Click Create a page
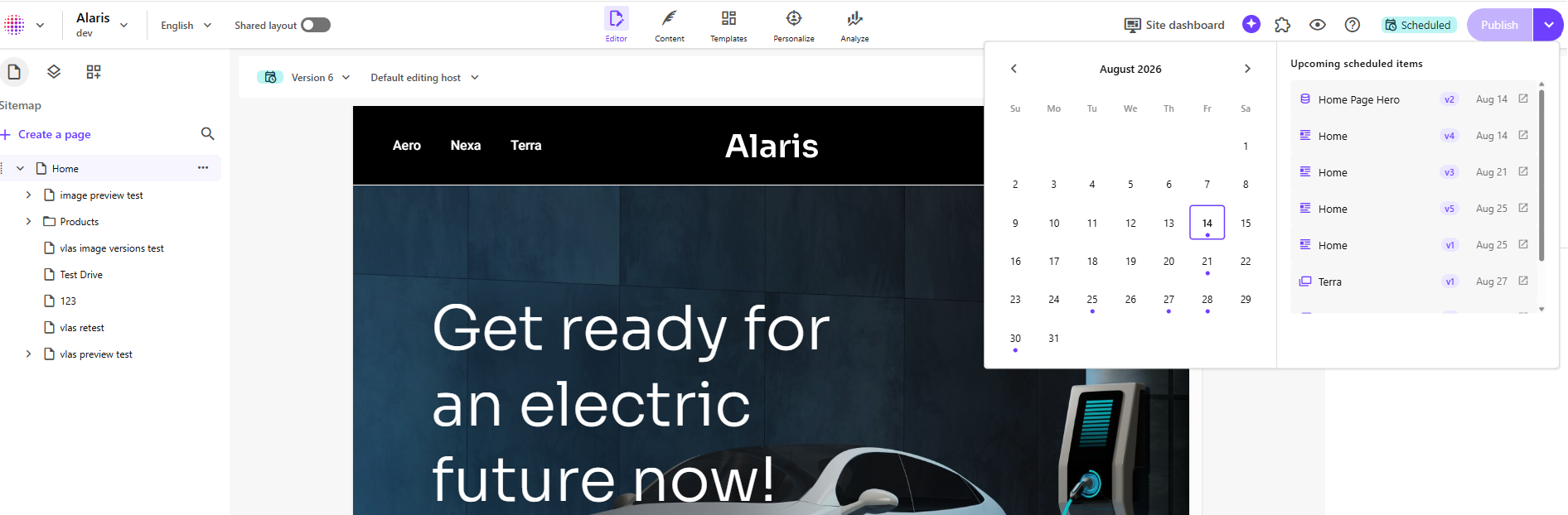The width and height of the screenshot is (1568, 515). click(46, 134)
